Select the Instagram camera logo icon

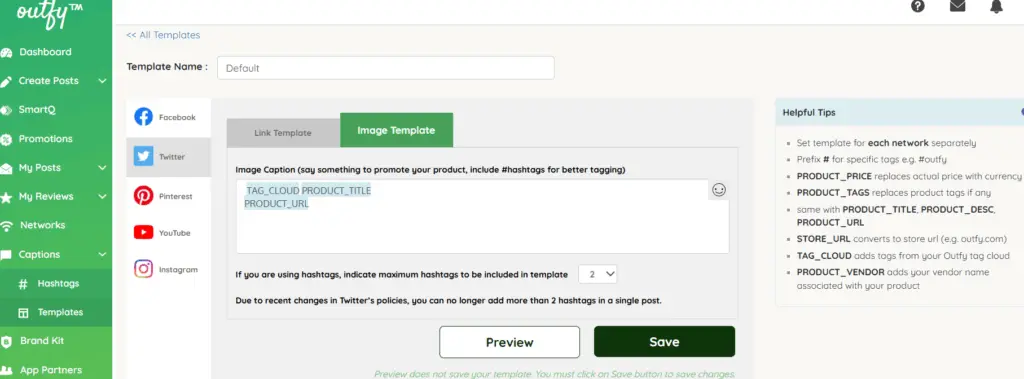pos(144,269)
